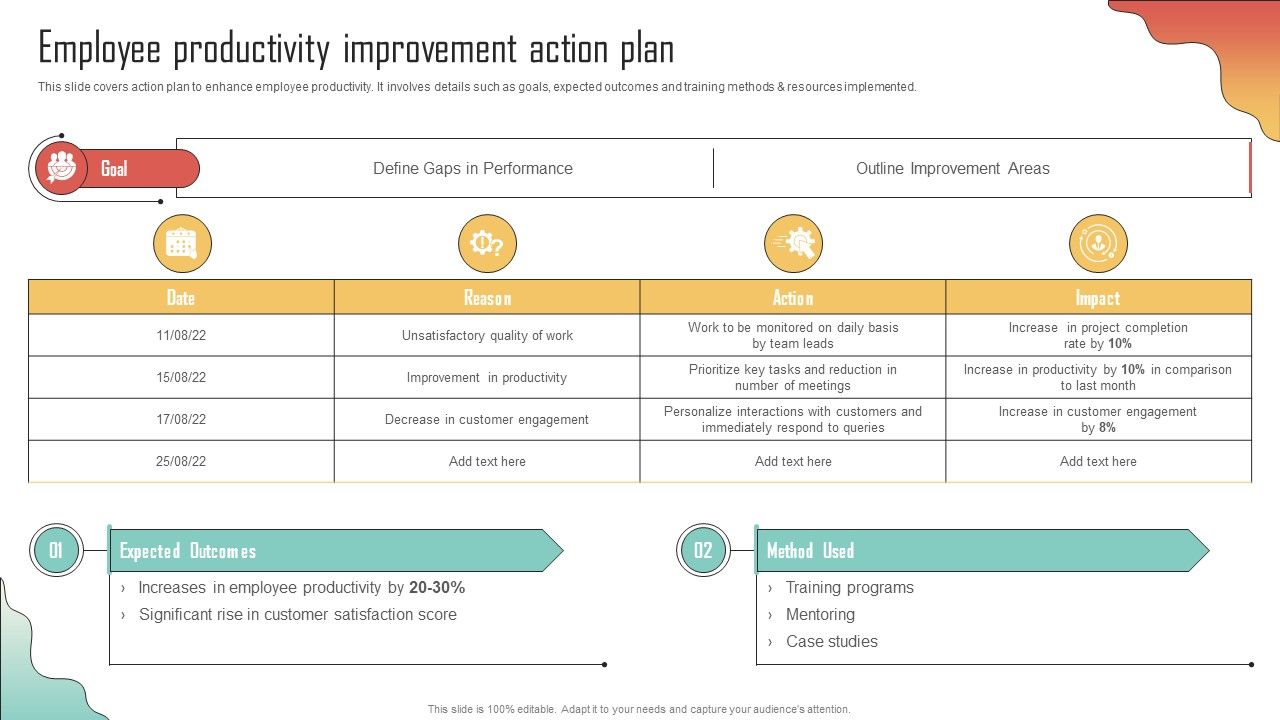Viewport: 1280px width, 720px height.
Task: Click the Impact column header
Action: click(1098, 298)
